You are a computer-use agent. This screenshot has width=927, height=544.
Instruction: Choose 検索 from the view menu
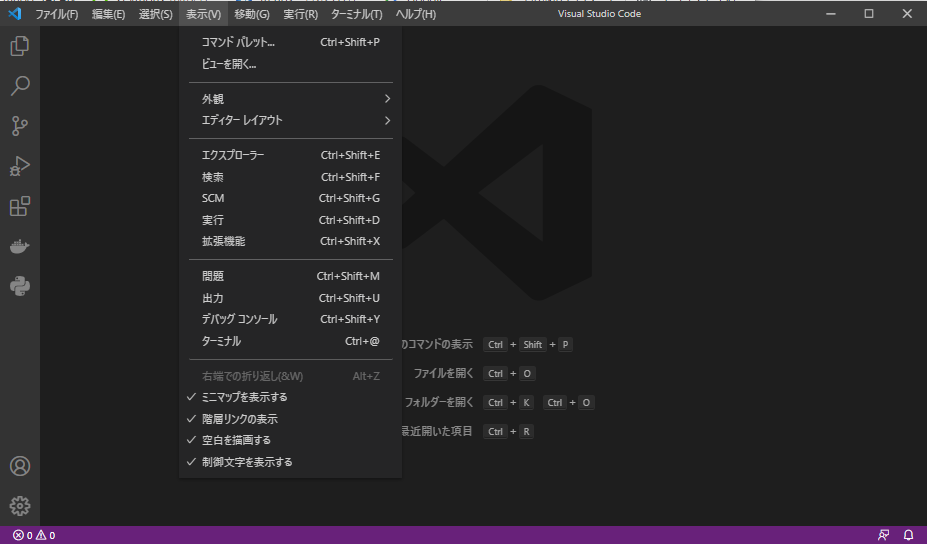coord(290,177)
